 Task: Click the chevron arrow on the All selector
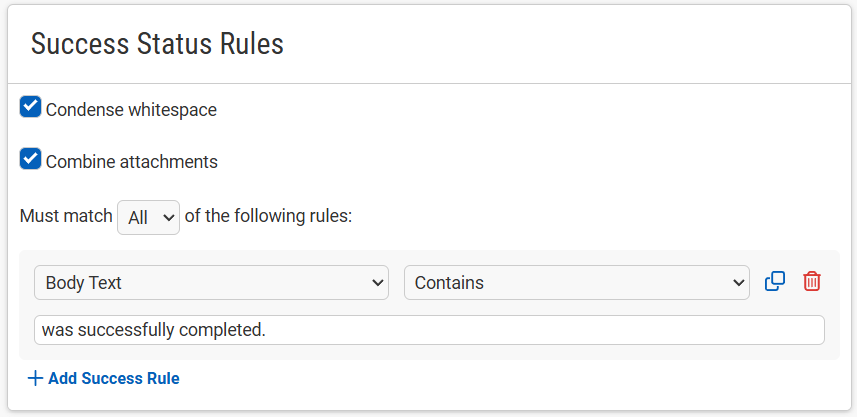(x=169, y=218)
